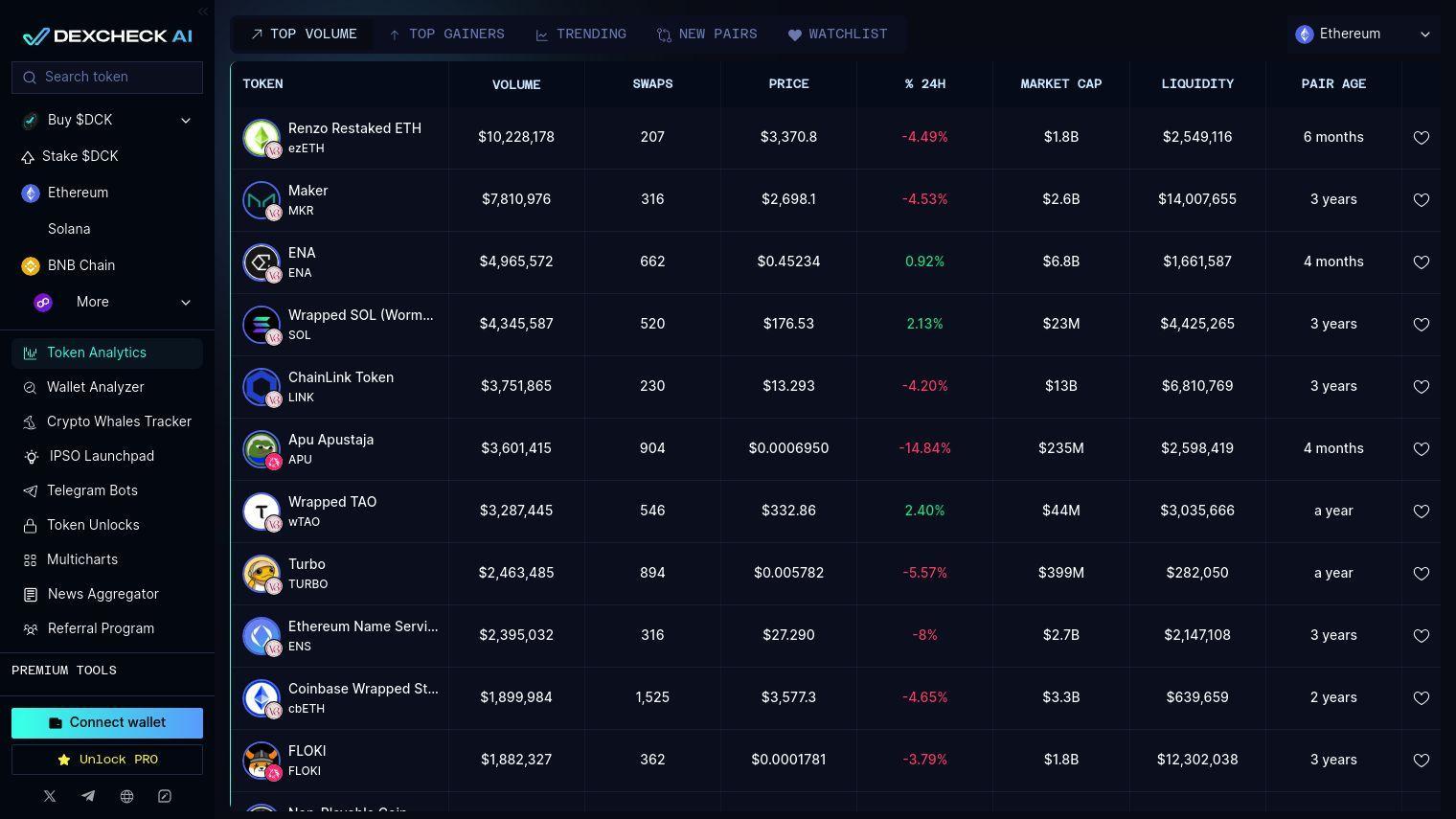Click the Ethereum icon in chain selector
Screen dimensions: 1456x819
[1304, 34]
